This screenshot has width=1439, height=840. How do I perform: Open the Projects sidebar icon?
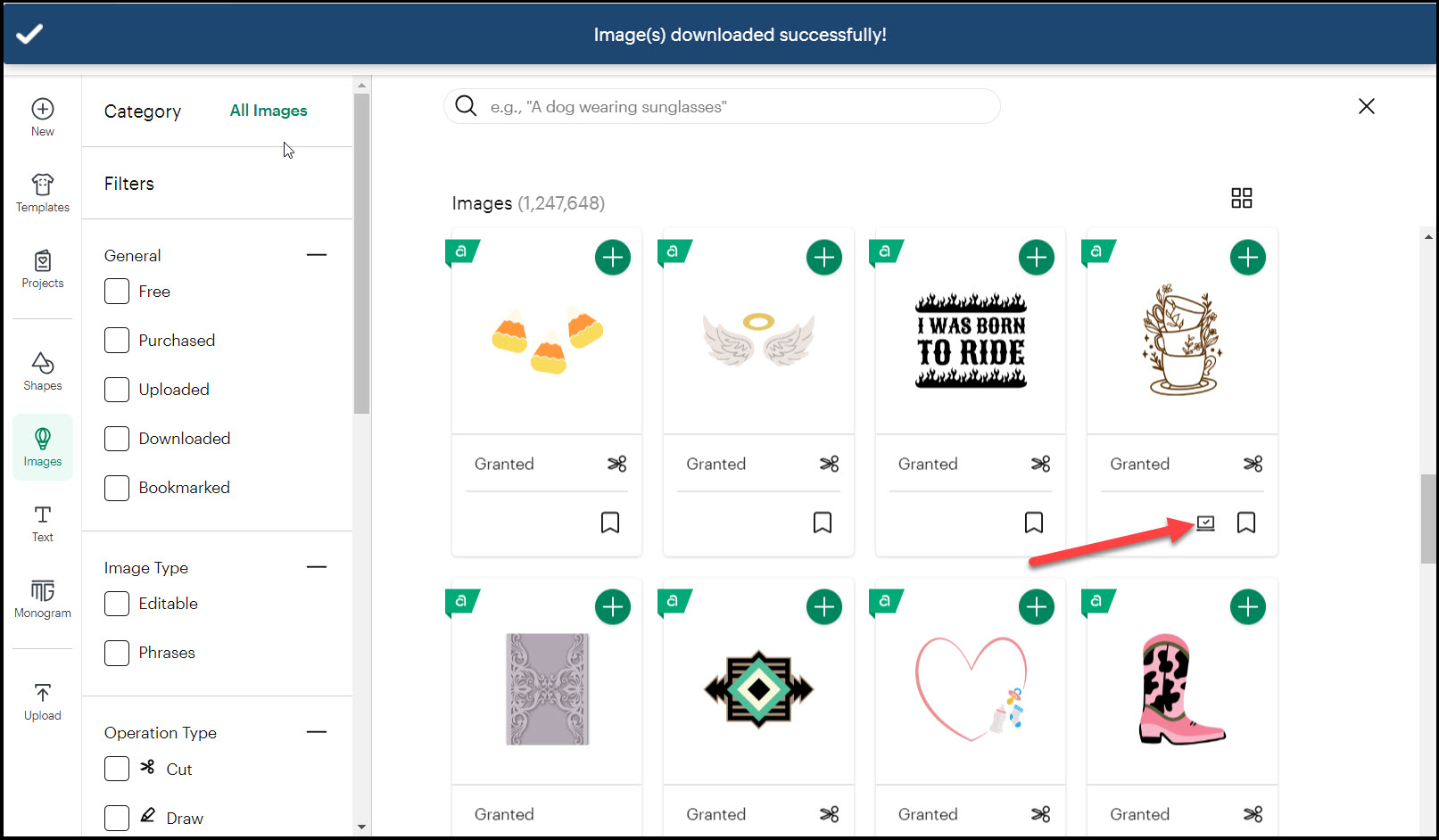tap(43, 268)
